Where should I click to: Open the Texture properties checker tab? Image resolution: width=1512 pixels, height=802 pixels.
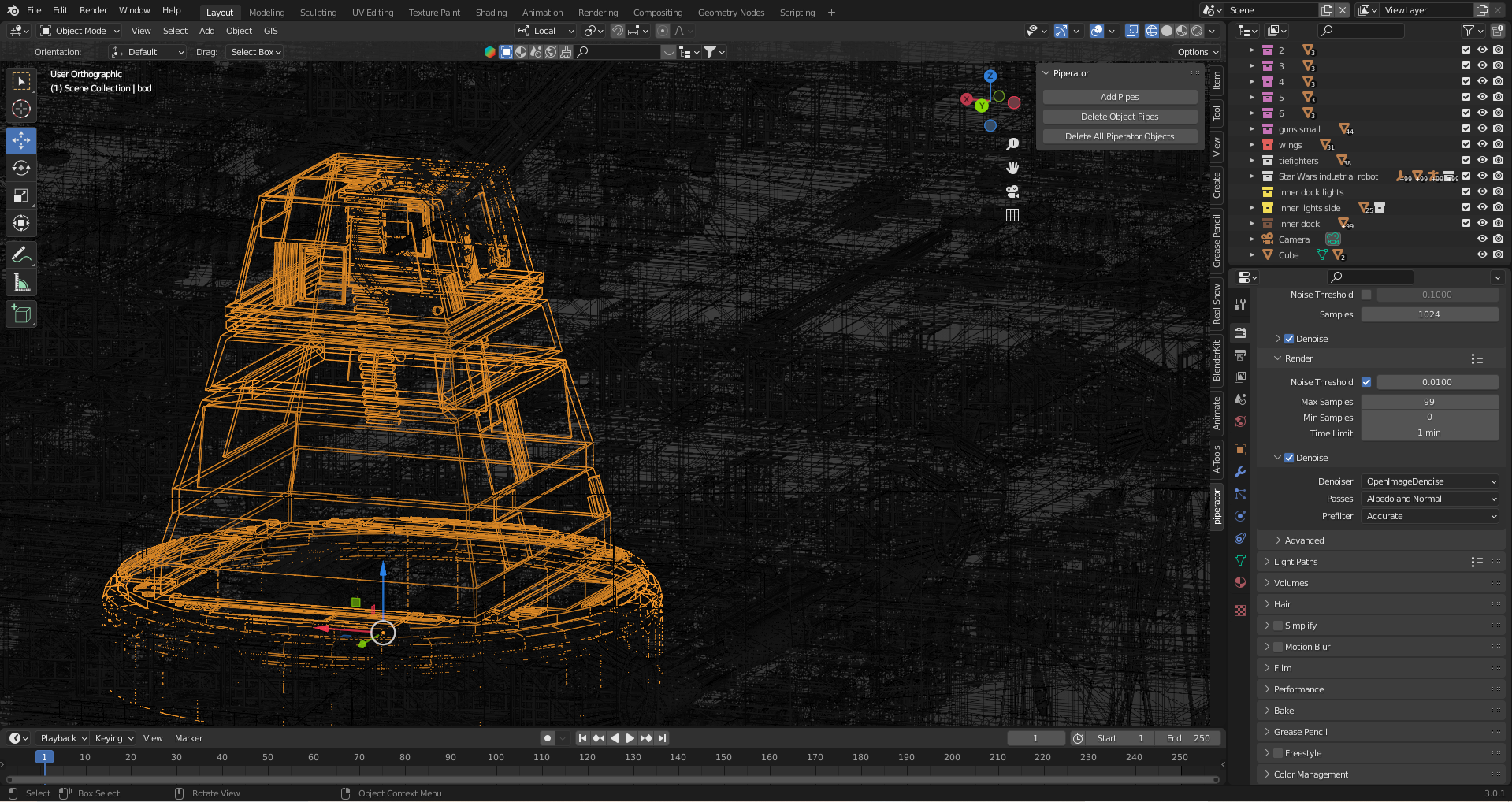[1240, 611]
